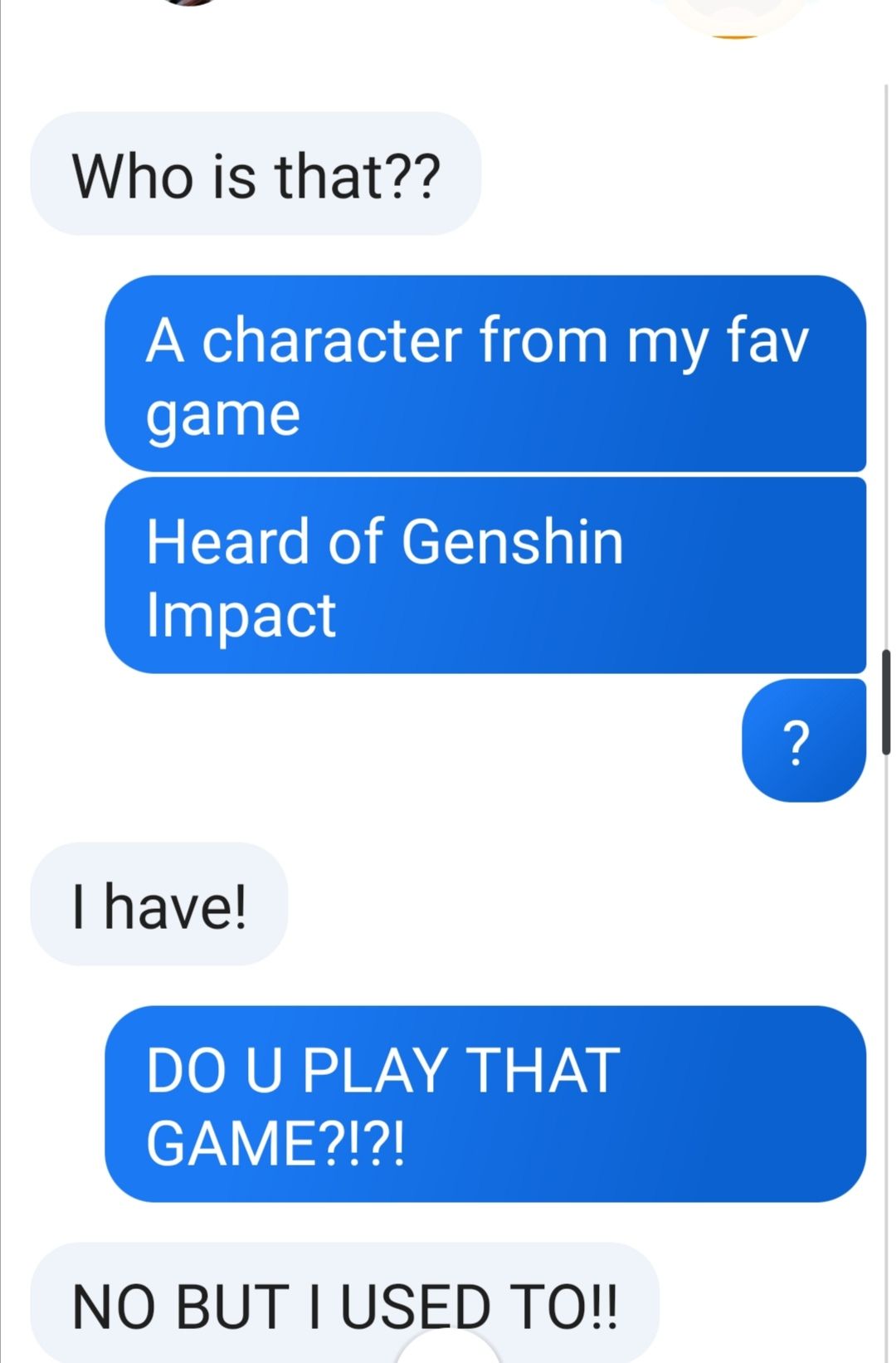Tap the word 'character' in the sent message
896x1363 pixels.
click(332, 340)
